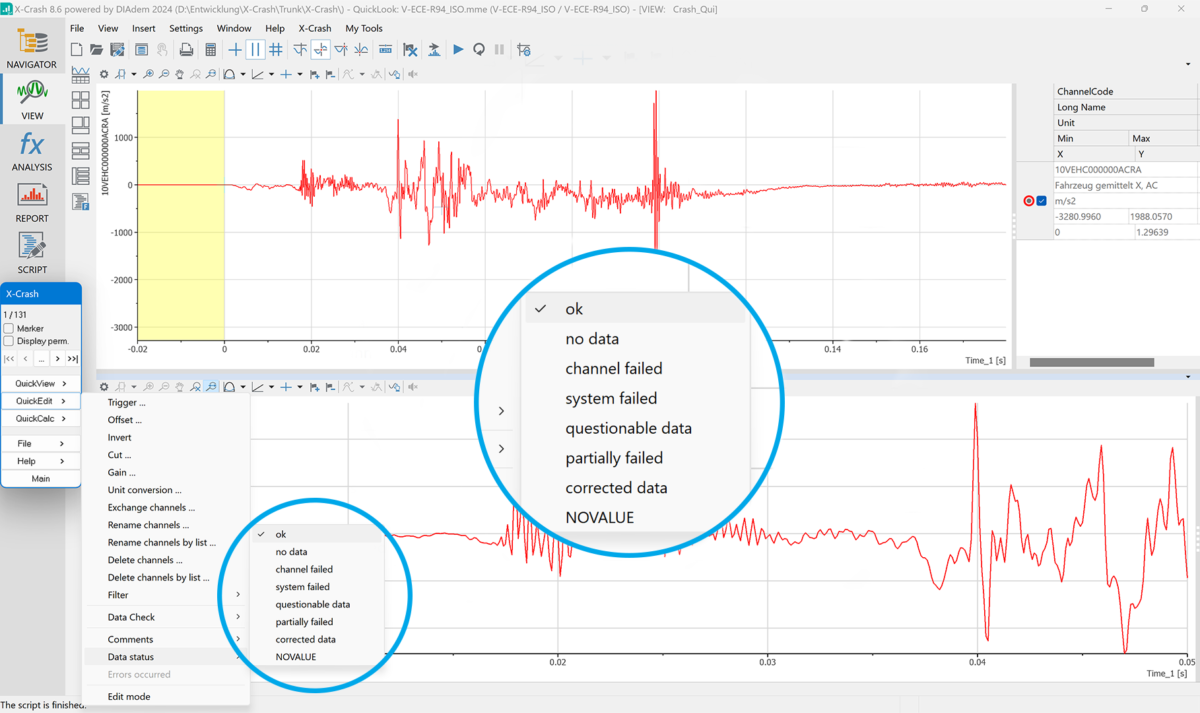Click the New file icon in the main toolbar
This screenshot has height=713, width=1200.
tap(77, 49)
